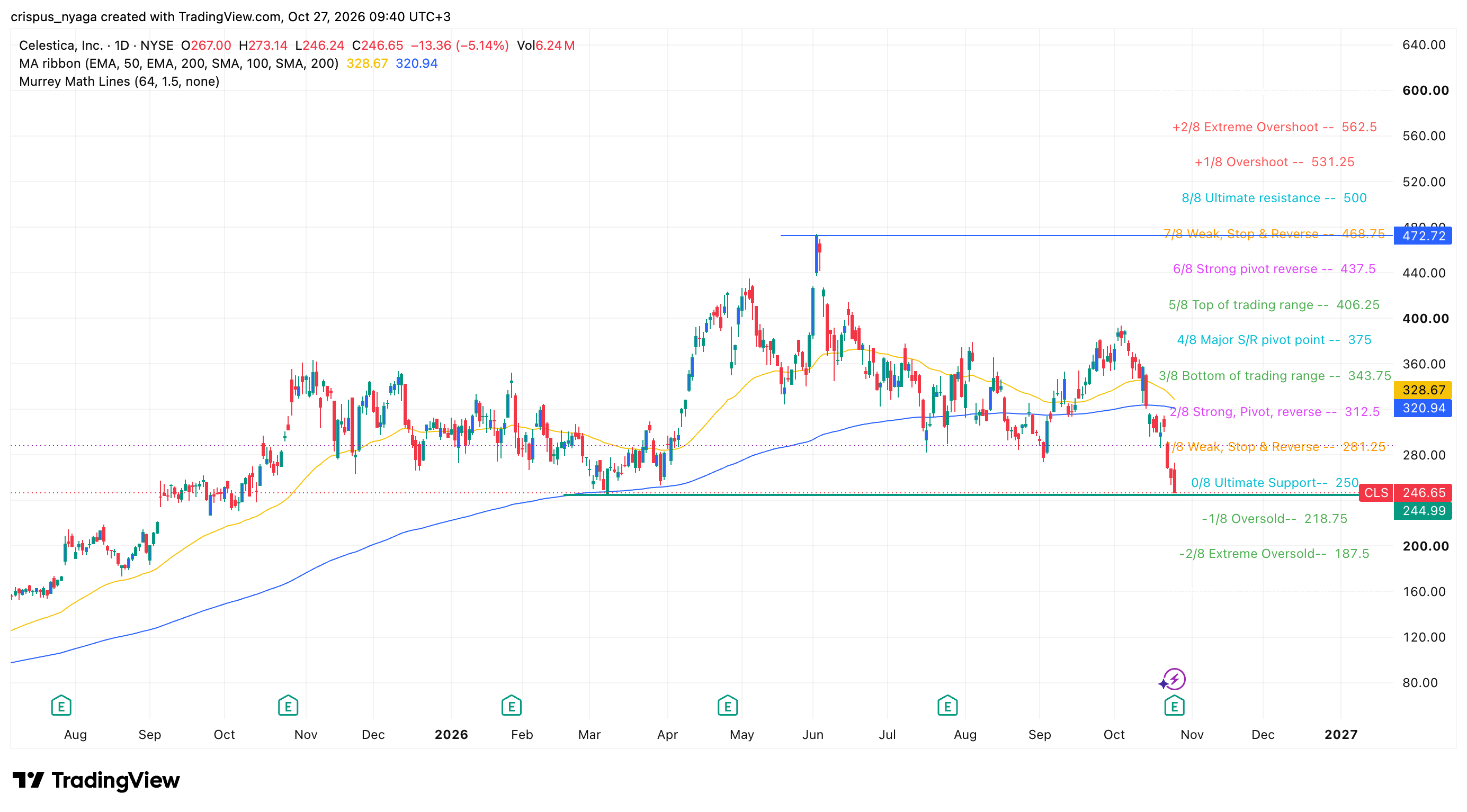Click the Celestica, Inc. symbol title
The width and height of the screenshot is (1467, 812).
click(61, 45)
